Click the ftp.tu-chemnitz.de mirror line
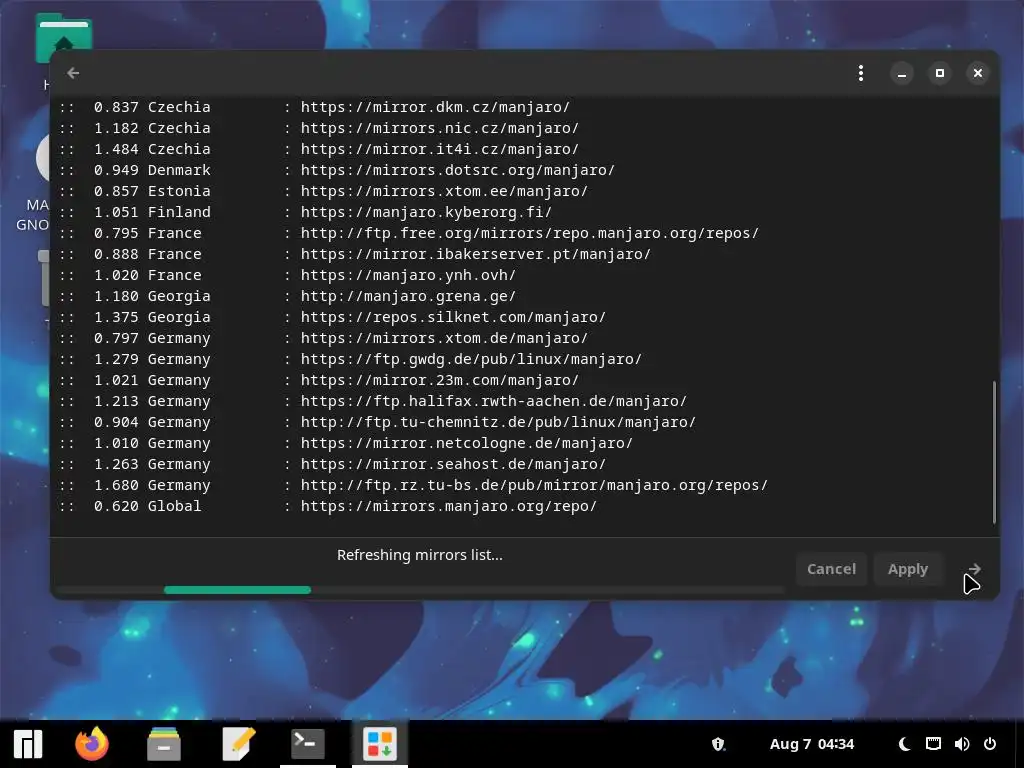Image resolution: width=1024 pixels, height=768 pixels. click(x=377, y=422)
